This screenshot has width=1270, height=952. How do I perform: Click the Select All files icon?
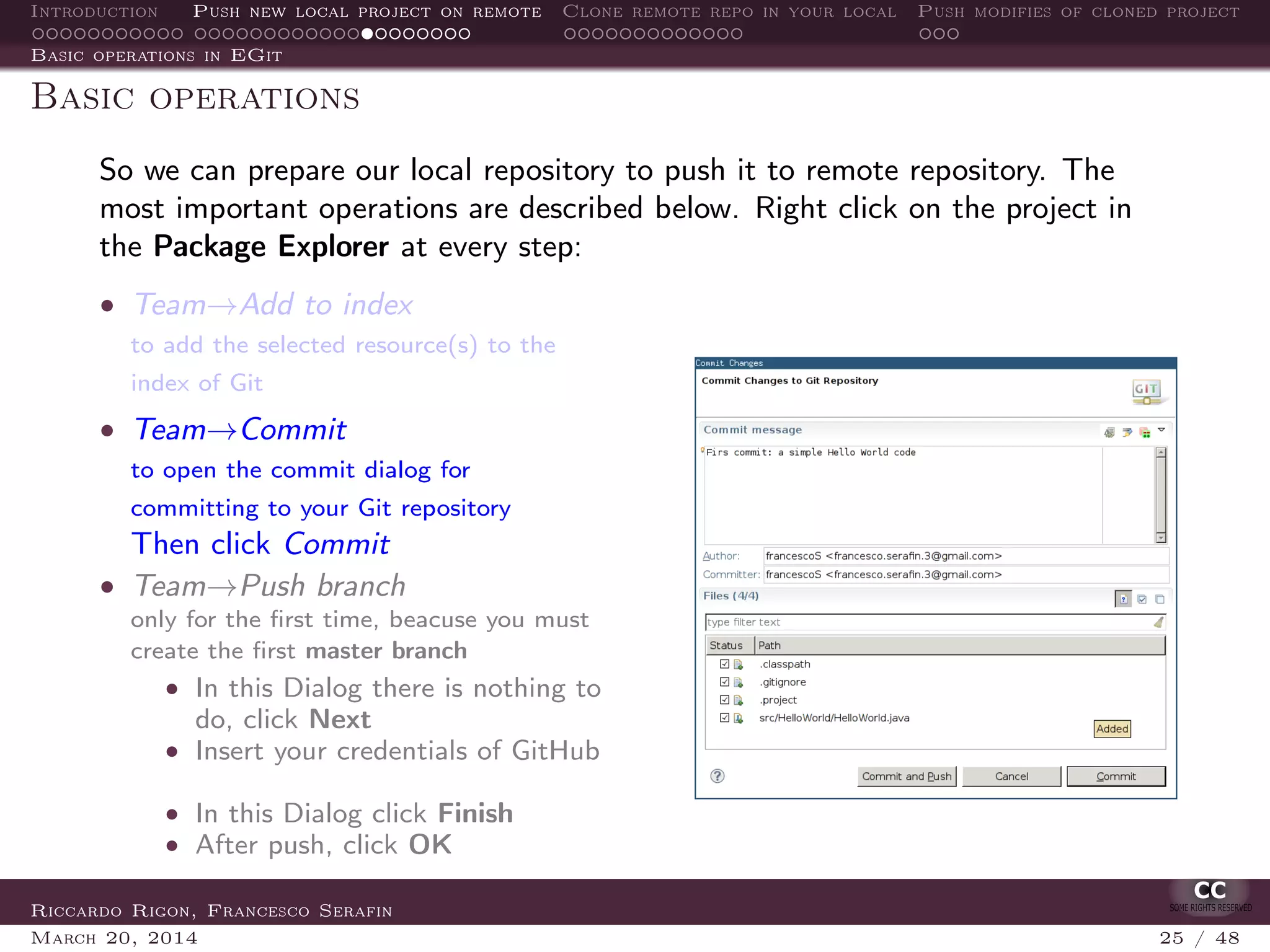click(x=1142, y=599)
